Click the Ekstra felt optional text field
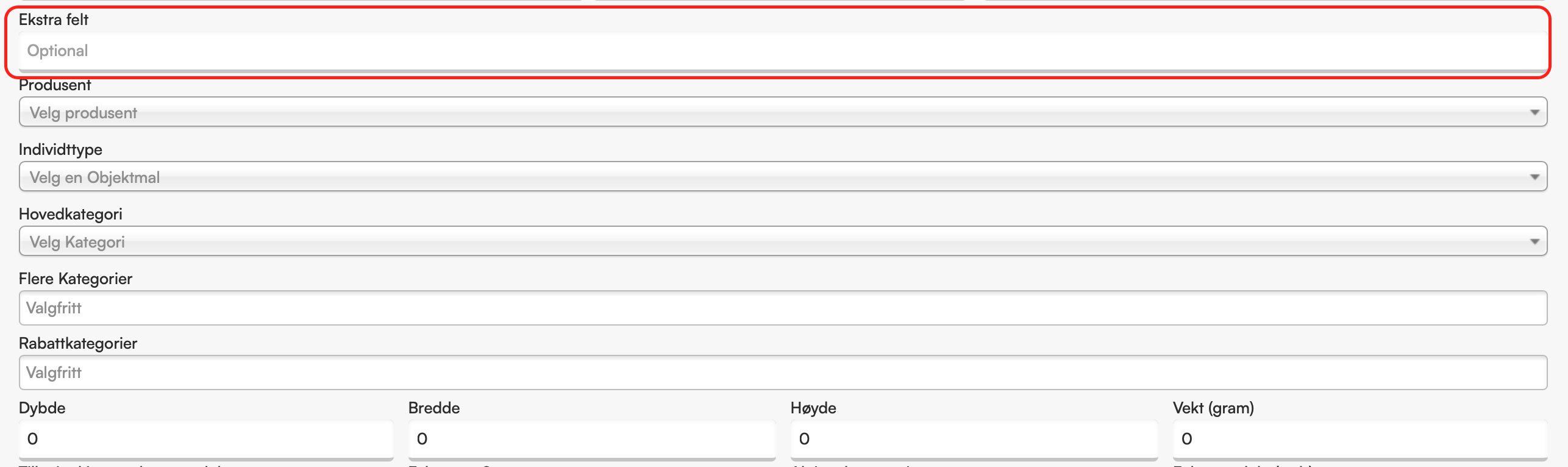Screen dimensions: 1568x467 tap(783, 51)
